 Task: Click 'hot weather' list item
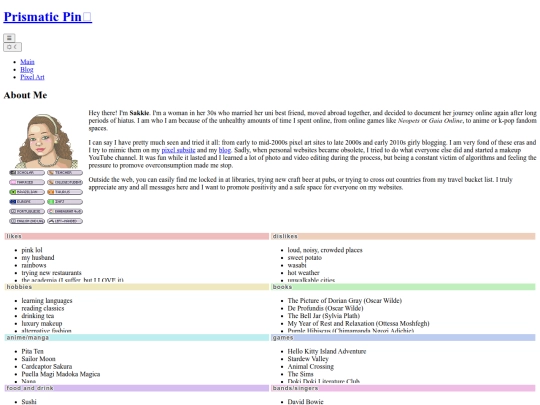coord(303,273)
